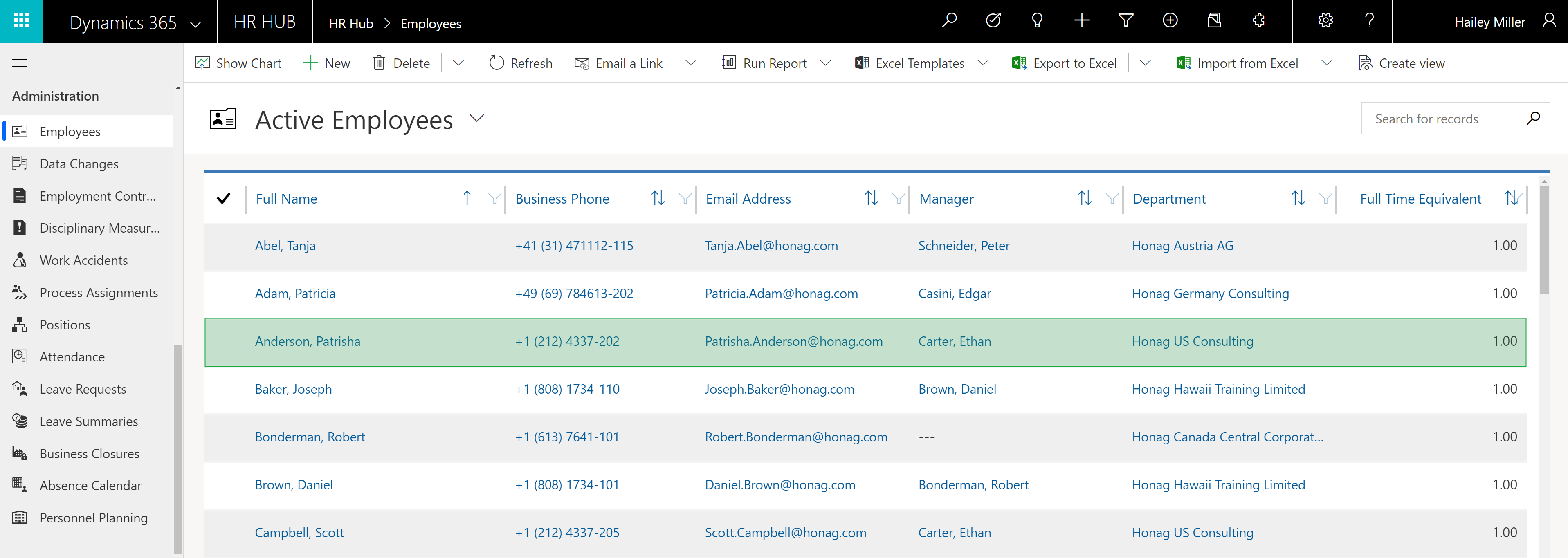Screen dimensions: 1568x558
Task: Open the app launcher waffle icon
Action: coord(21,21)
